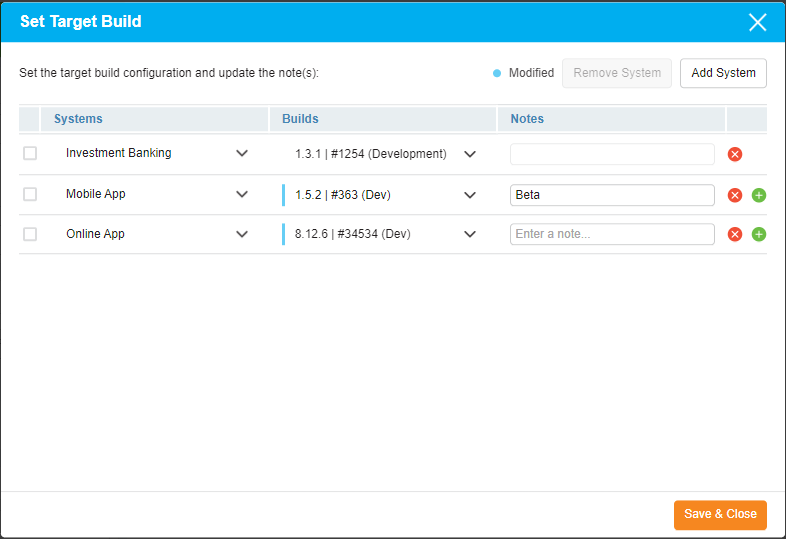Close the Set Target Build dialog
This screenshot has height=539, width=786.
pos(757,22)
